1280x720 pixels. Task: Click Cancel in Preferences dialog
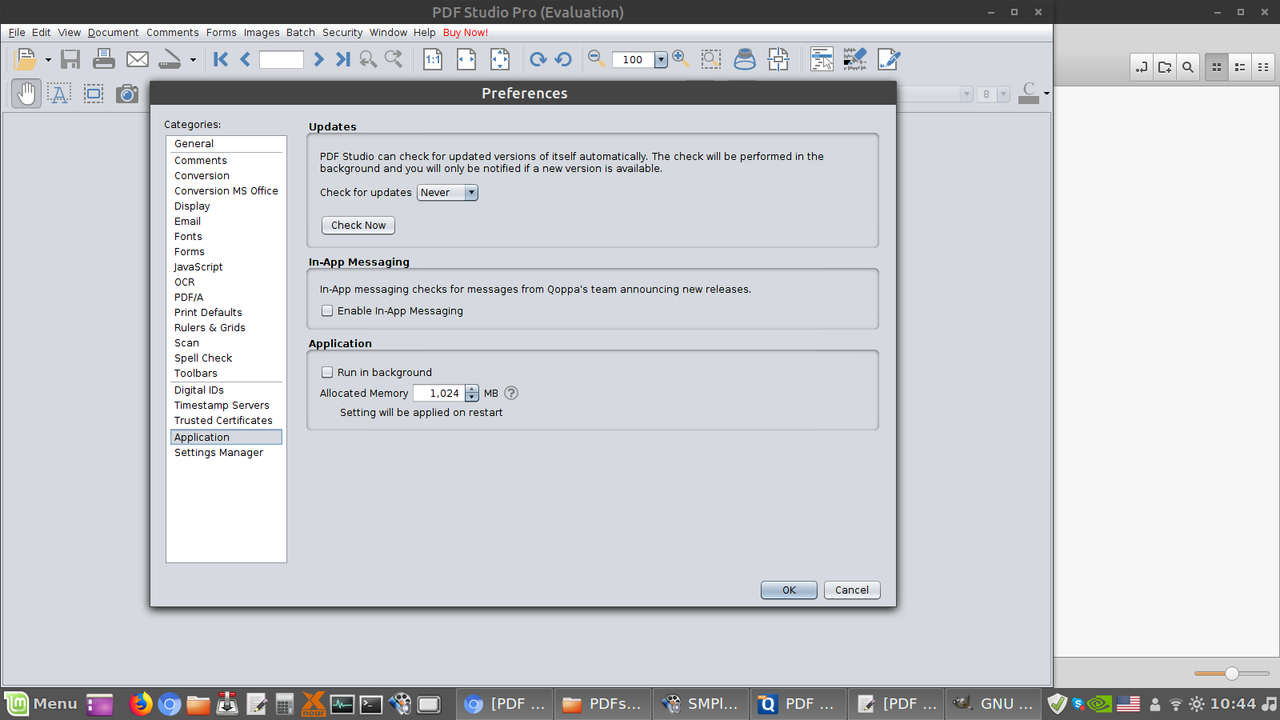[852, 590]
